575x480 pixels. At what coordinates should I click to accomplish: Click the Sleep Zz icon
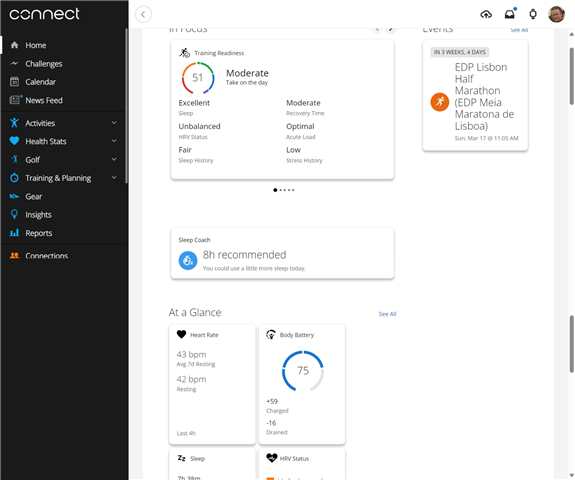click(x=182, y=458)
